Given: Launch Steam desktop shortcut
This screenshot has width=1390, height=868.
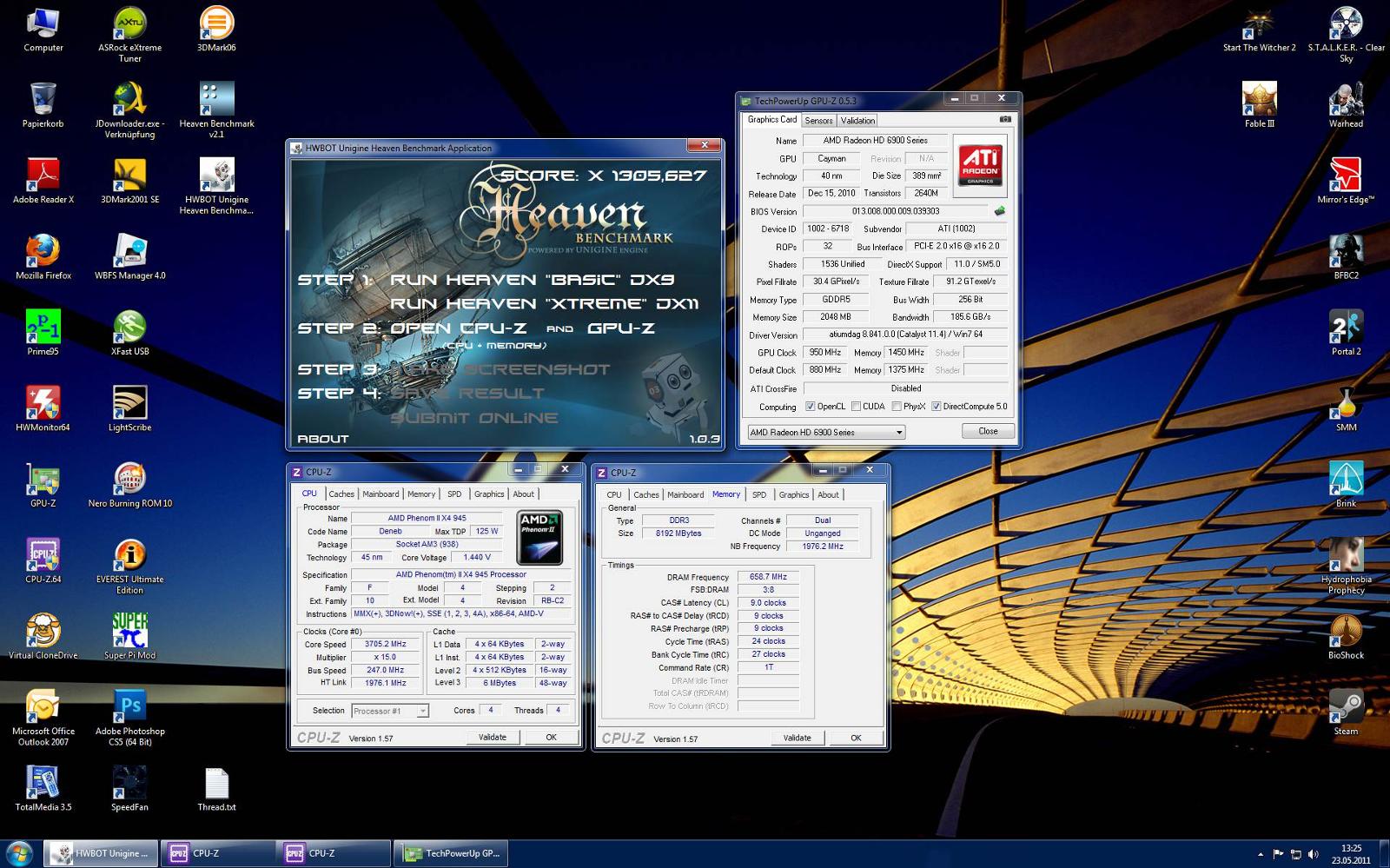Looking at the screenshot, I should (1346, 712).
